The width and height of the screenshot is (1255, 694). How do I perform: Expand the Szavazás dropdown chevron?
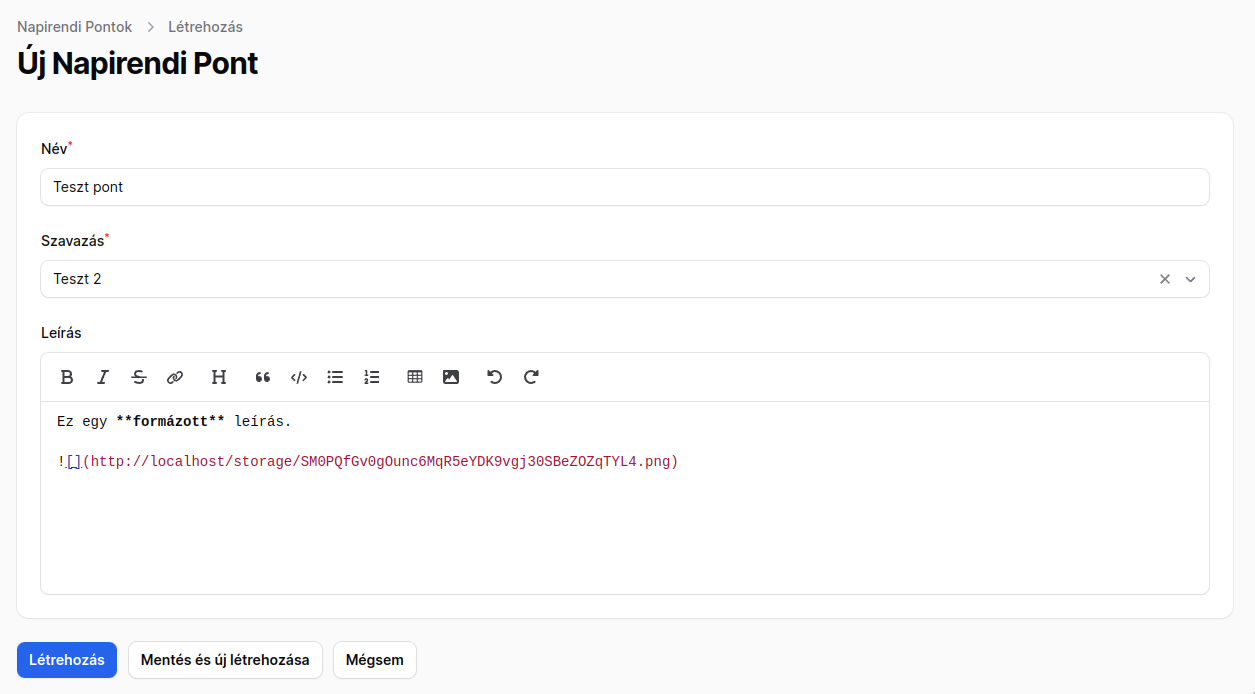1190,279
